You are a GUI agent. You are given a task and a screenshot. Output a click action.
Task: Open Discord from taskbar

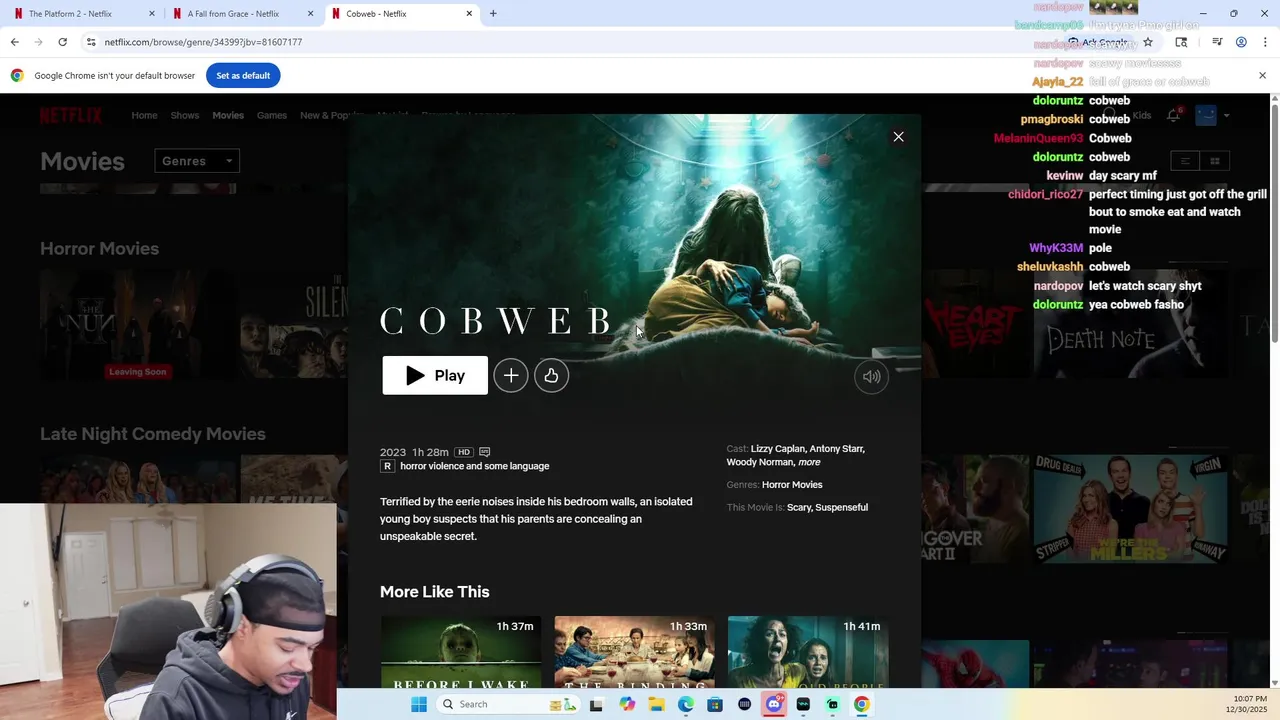click(774, 704)
